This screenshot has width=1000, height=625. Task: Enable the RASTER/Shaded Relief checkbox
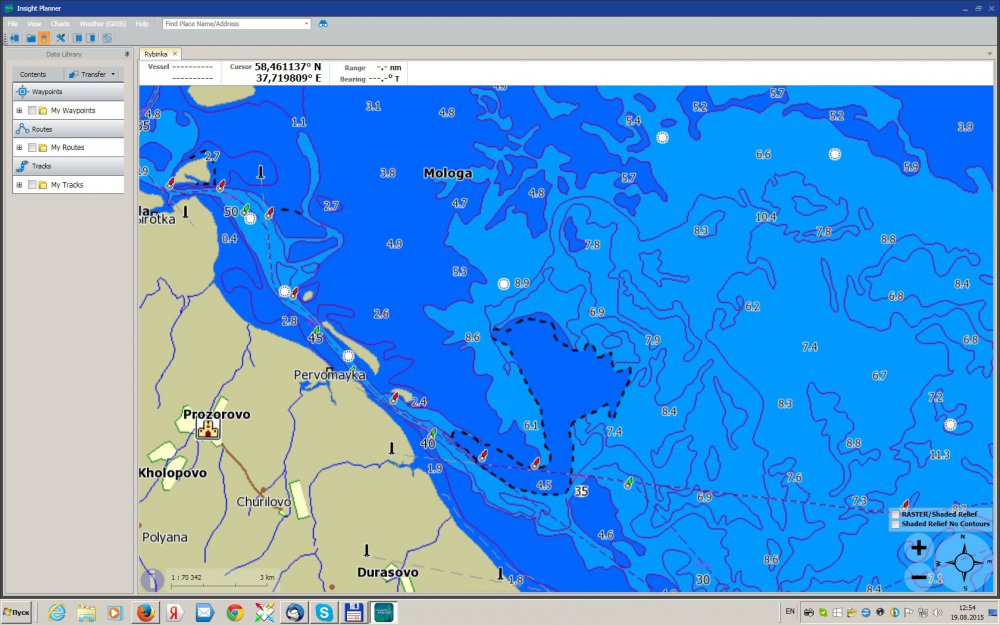pos(895,514)
